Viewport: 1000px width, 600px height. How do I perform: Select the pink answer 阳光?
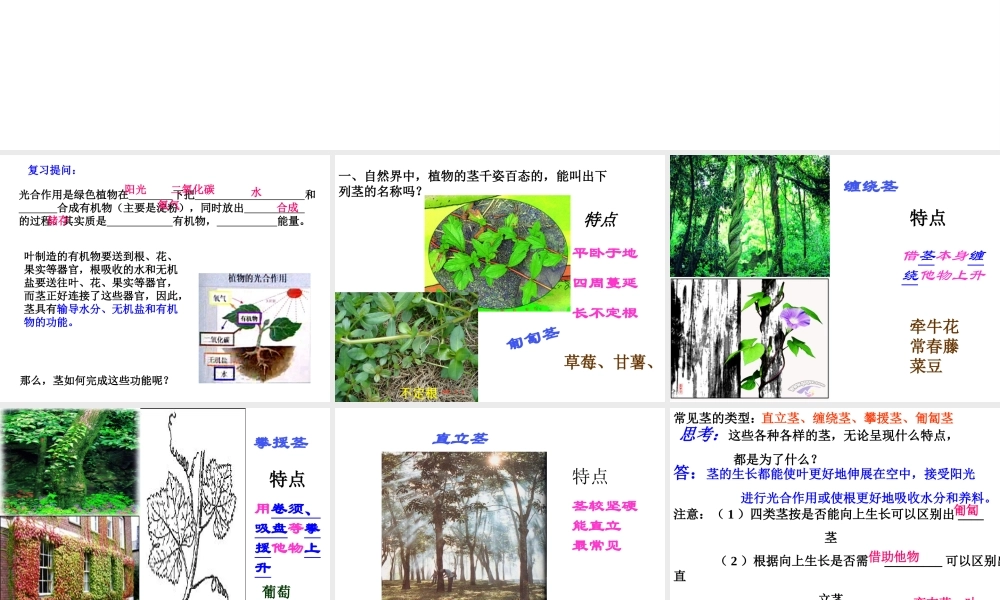[x=135, y=189]
